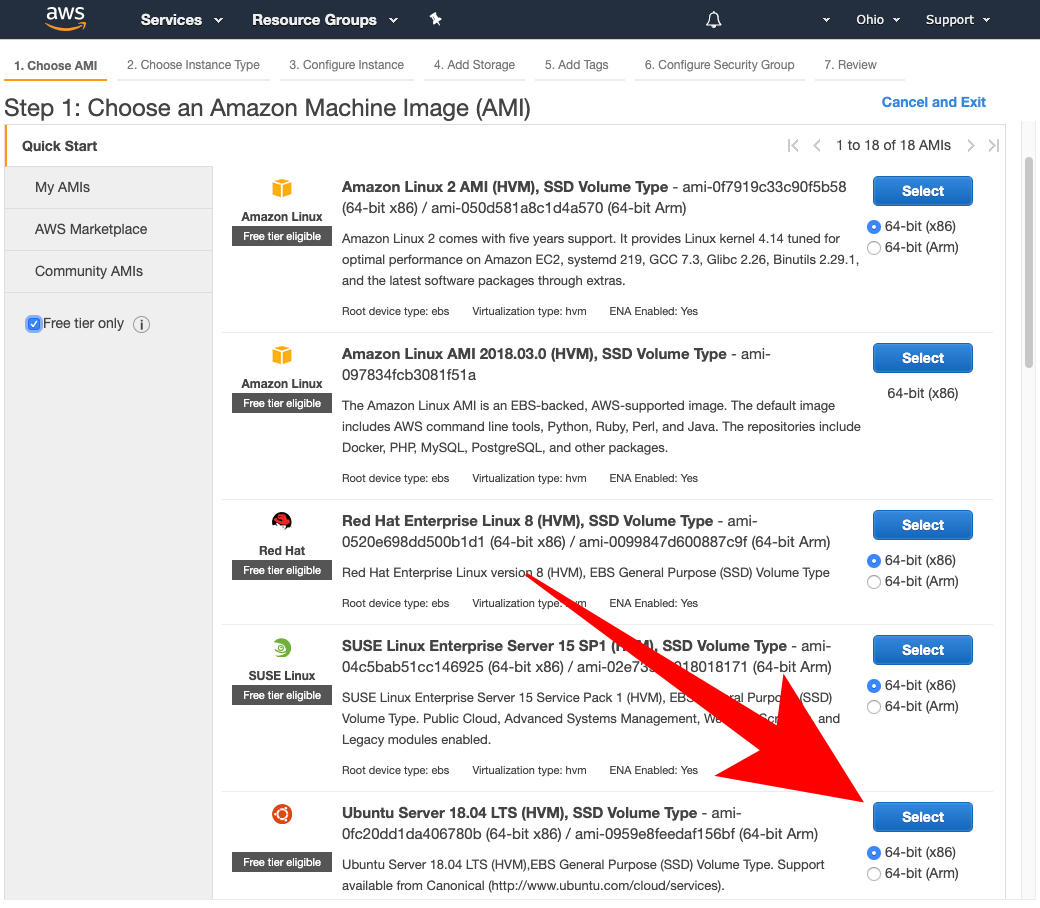Select Red Hat Enterprise Linux 8
Viewport: 1040px width, 908px height.
click(x=923, y=525)
